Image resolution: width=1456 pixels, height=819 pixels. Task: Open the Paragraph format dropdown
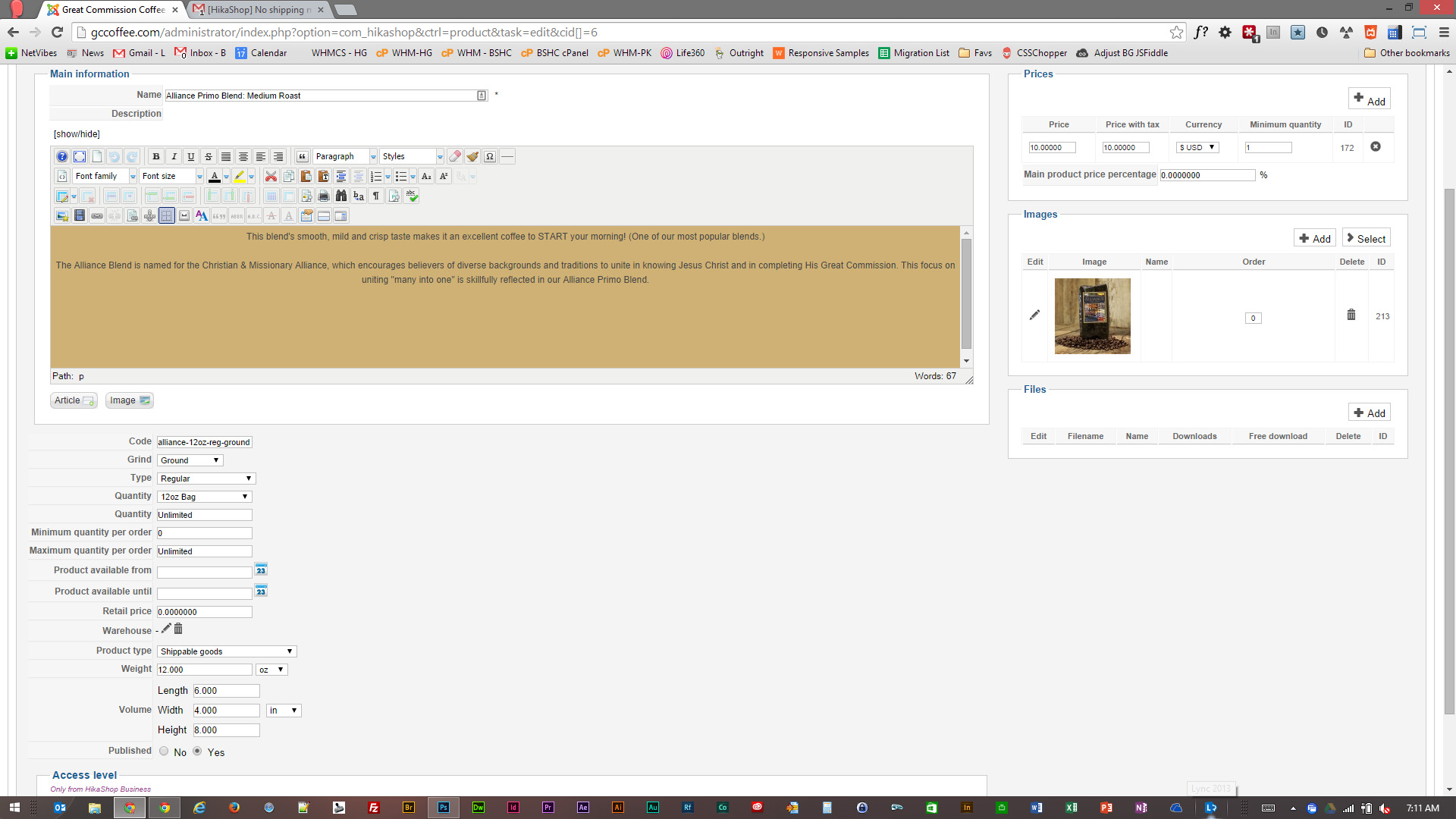tap(345, 156)
